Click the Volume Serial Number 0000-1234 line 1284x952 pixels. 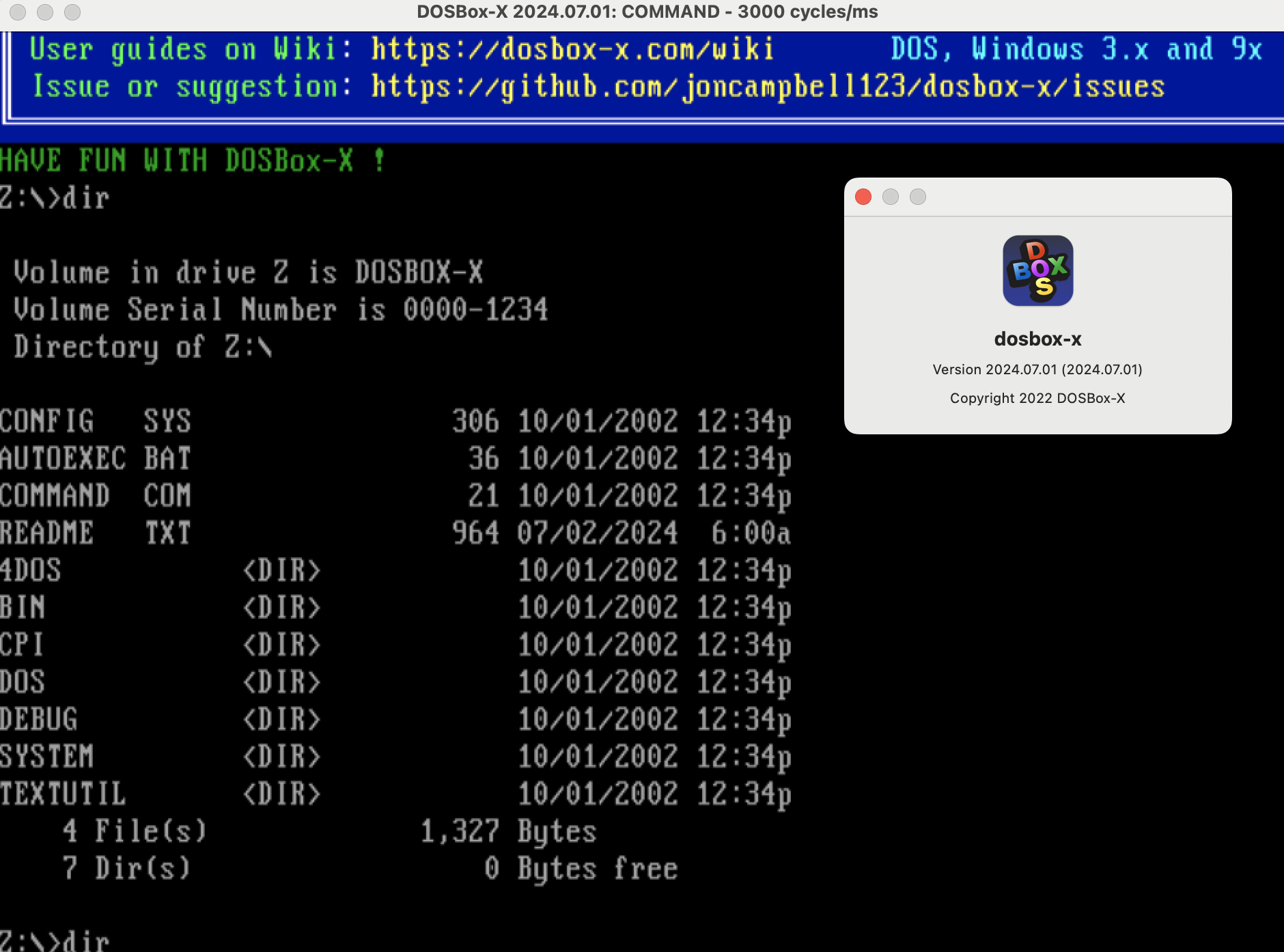281,309
